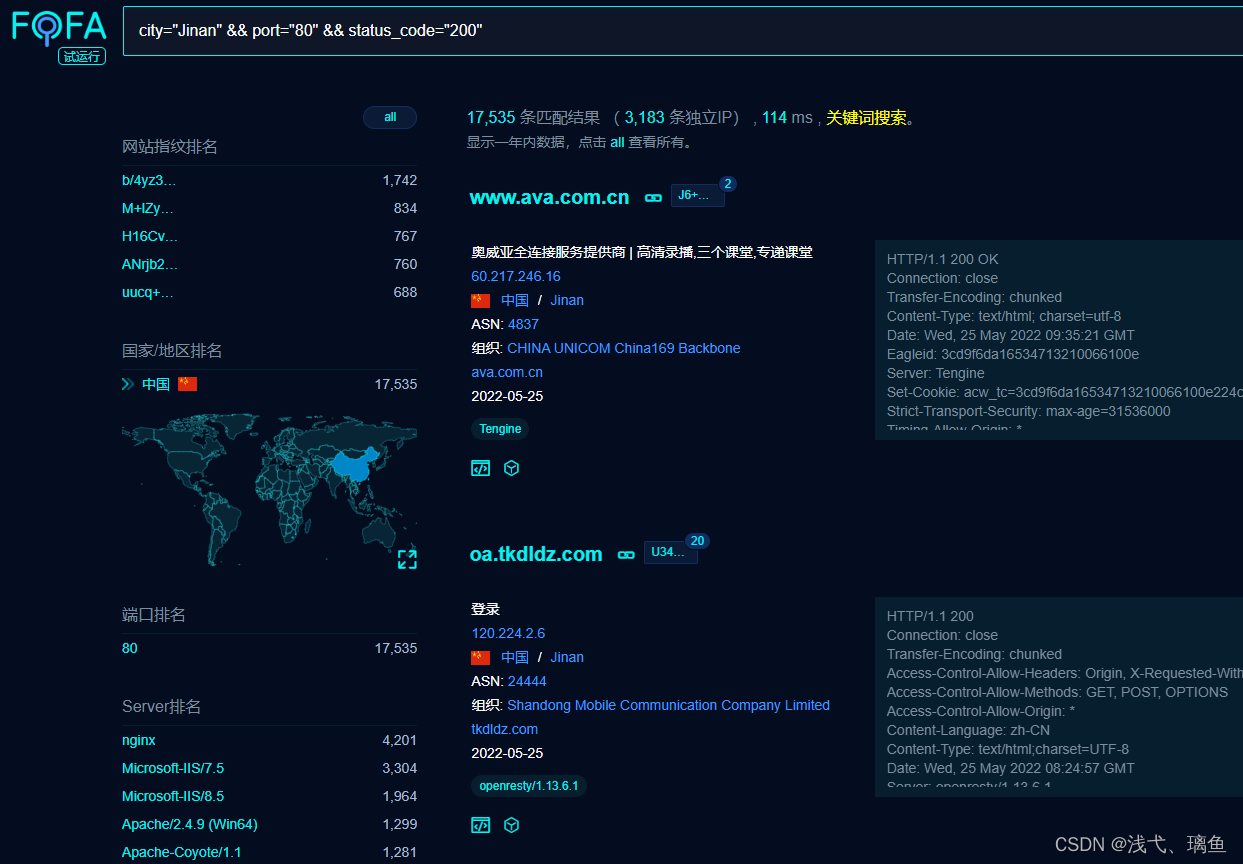Click Jinan city link under ava.com.cn result
The width and height of the screenshot is (1243, 864).
click(567, 300)
